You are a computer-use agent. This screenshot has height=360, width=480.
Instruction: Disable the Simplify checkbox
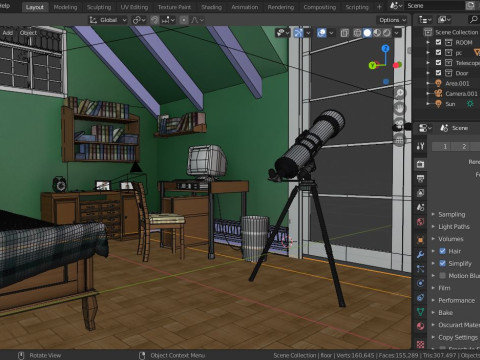click(x=442, y=263)
